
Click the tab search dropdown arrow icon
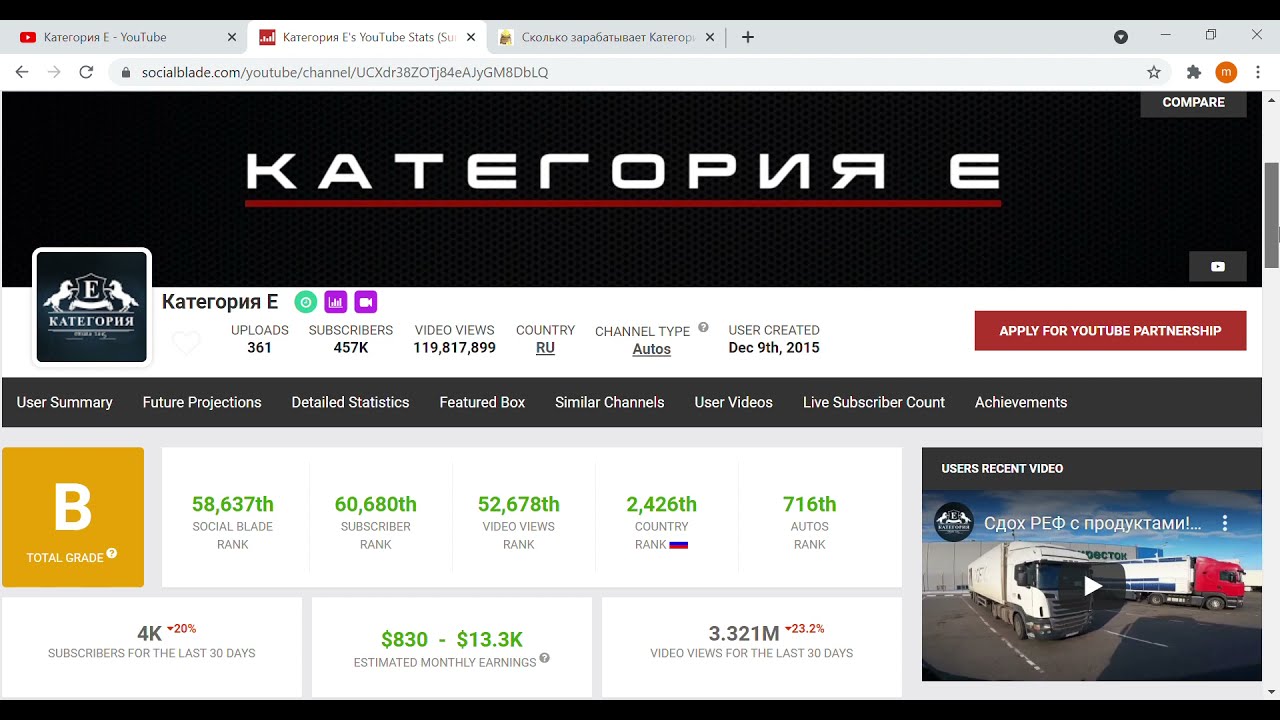1121,37
